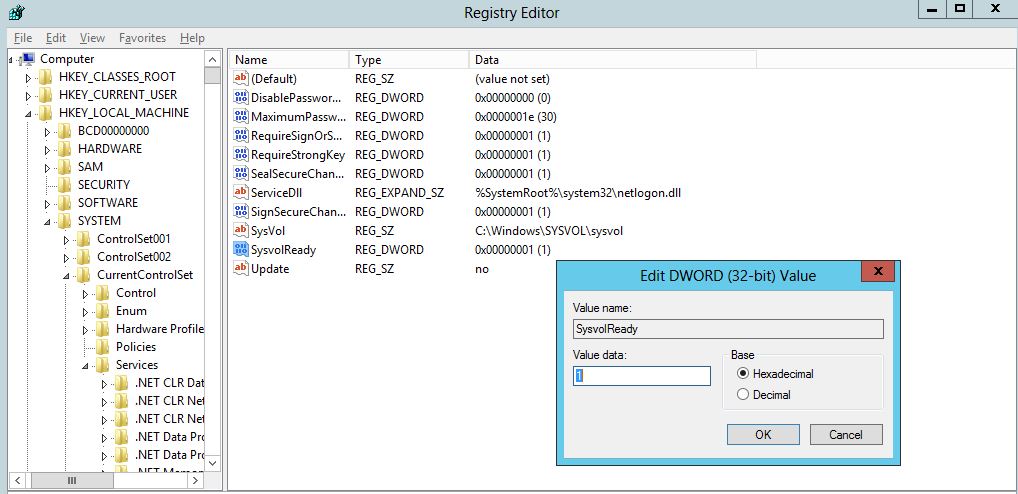Expand the HKEY_CLASSES_ROOT key

point(29,77)
